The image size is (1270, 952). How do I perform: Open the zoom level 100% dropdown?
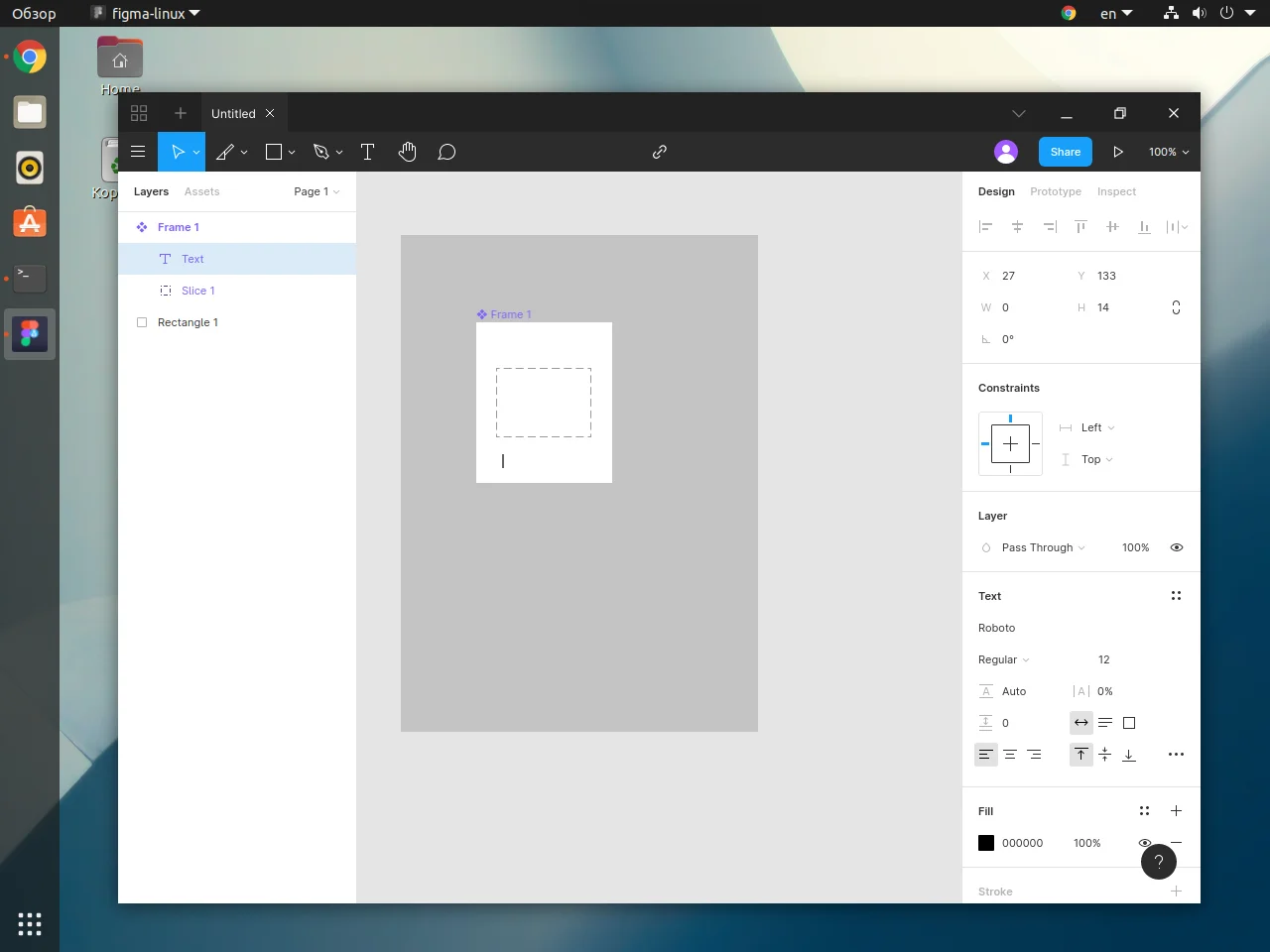click(x=1168, y=152)
